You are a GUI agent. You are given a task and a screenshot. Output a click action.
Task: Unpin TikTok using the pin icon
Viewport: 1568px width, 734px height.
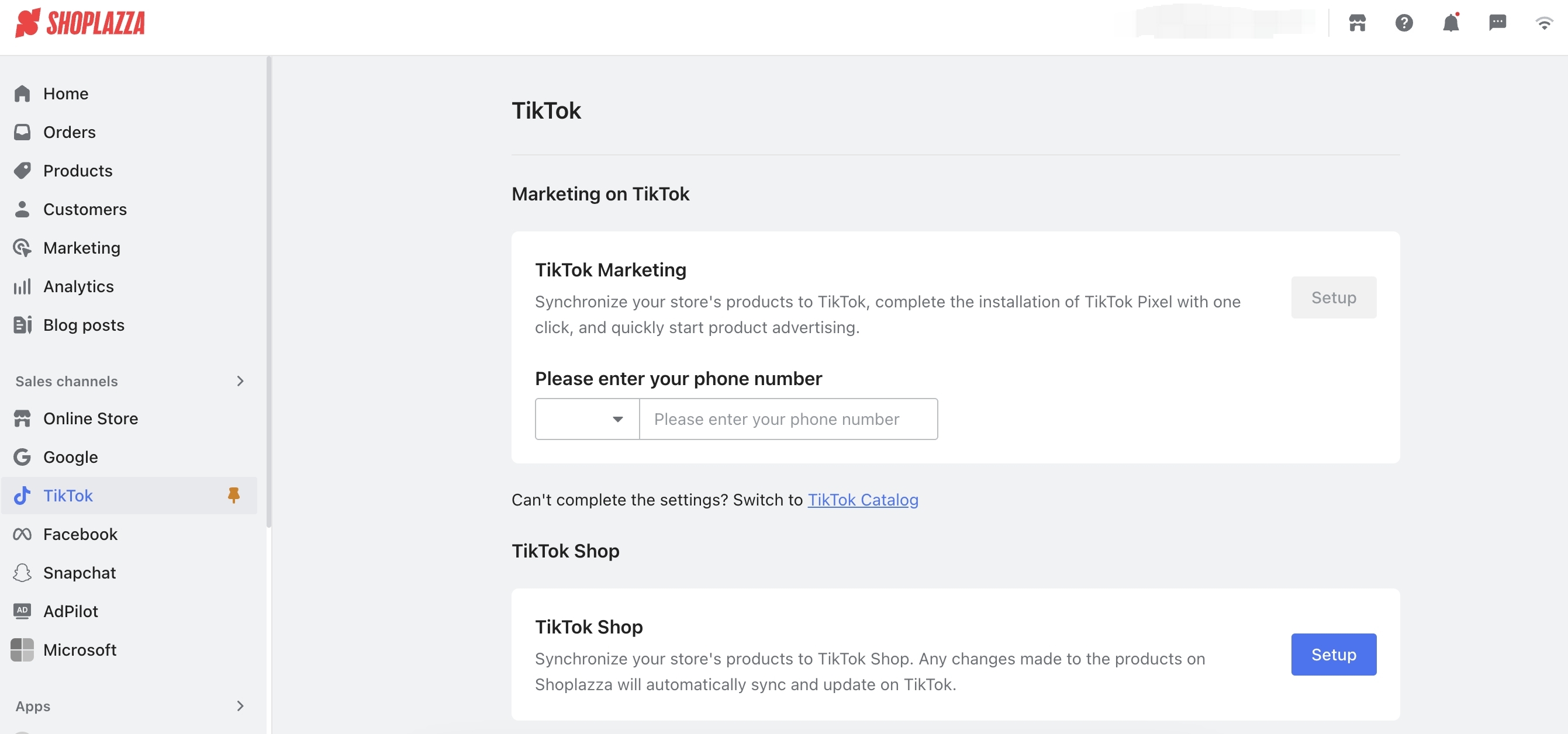[x=234, y=495]
